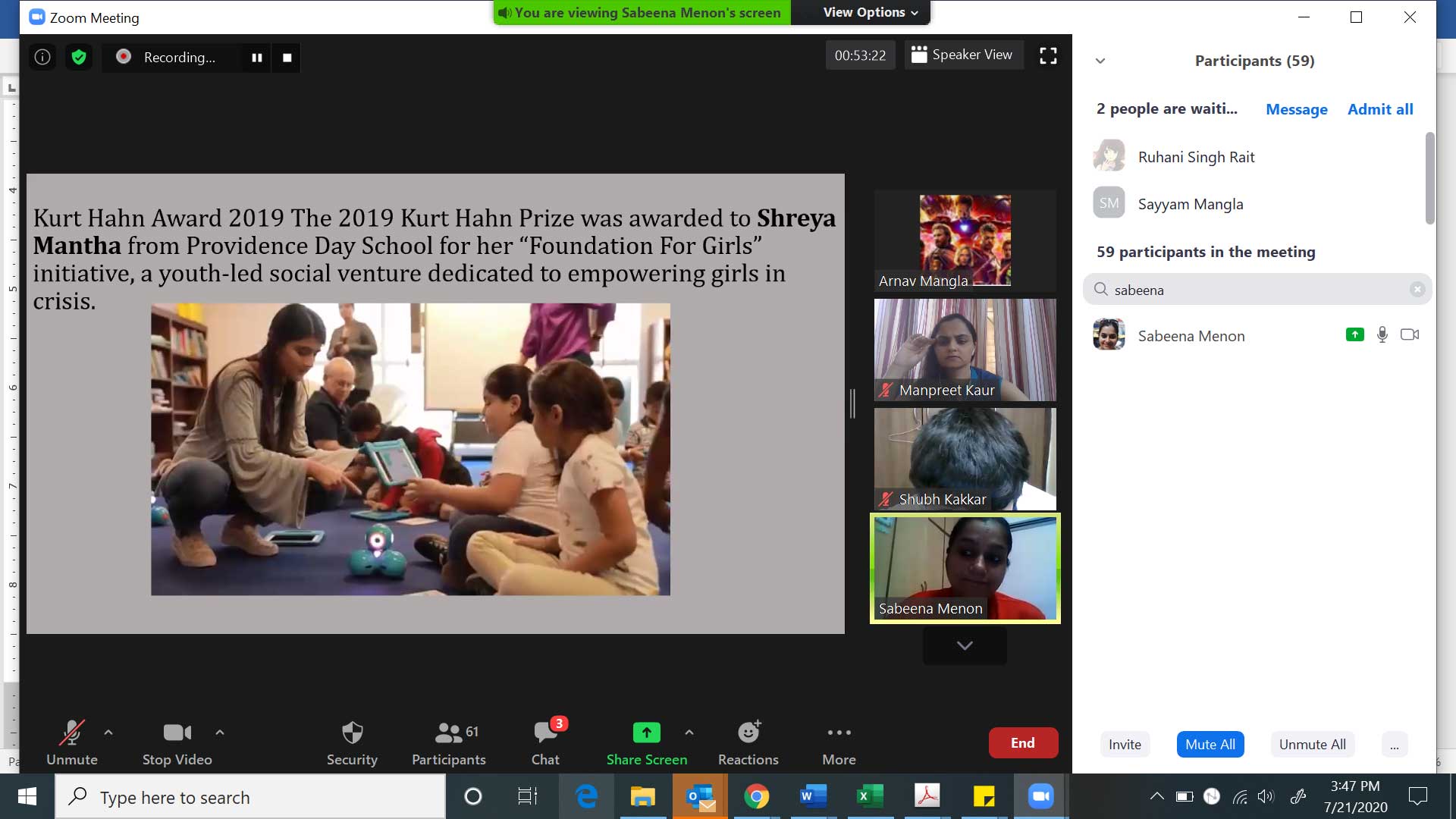The image size is (1456, 819).
Task: Enter full screen mode
Action: click(x=1048, y=55)
